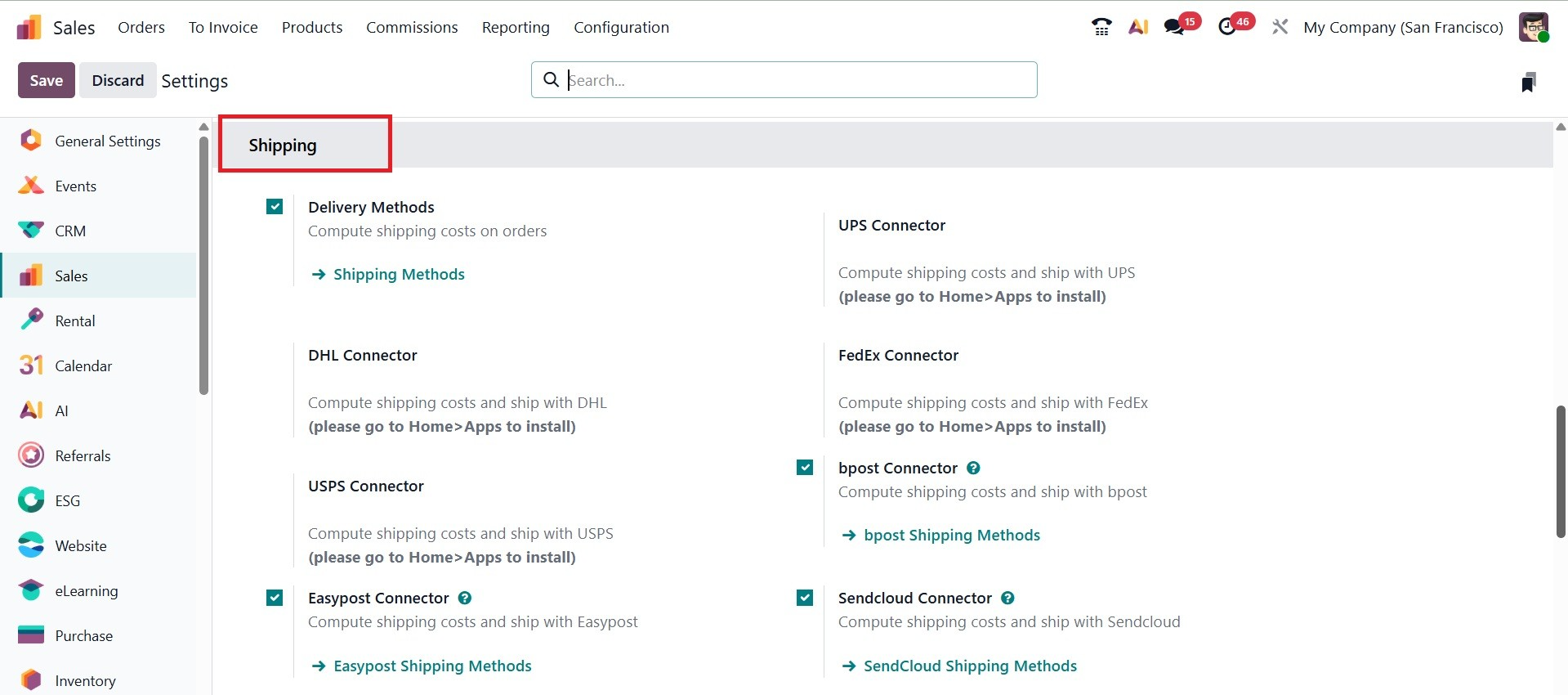
Task: Open the AI assistant icon in header
Action: coord(1138,27)
